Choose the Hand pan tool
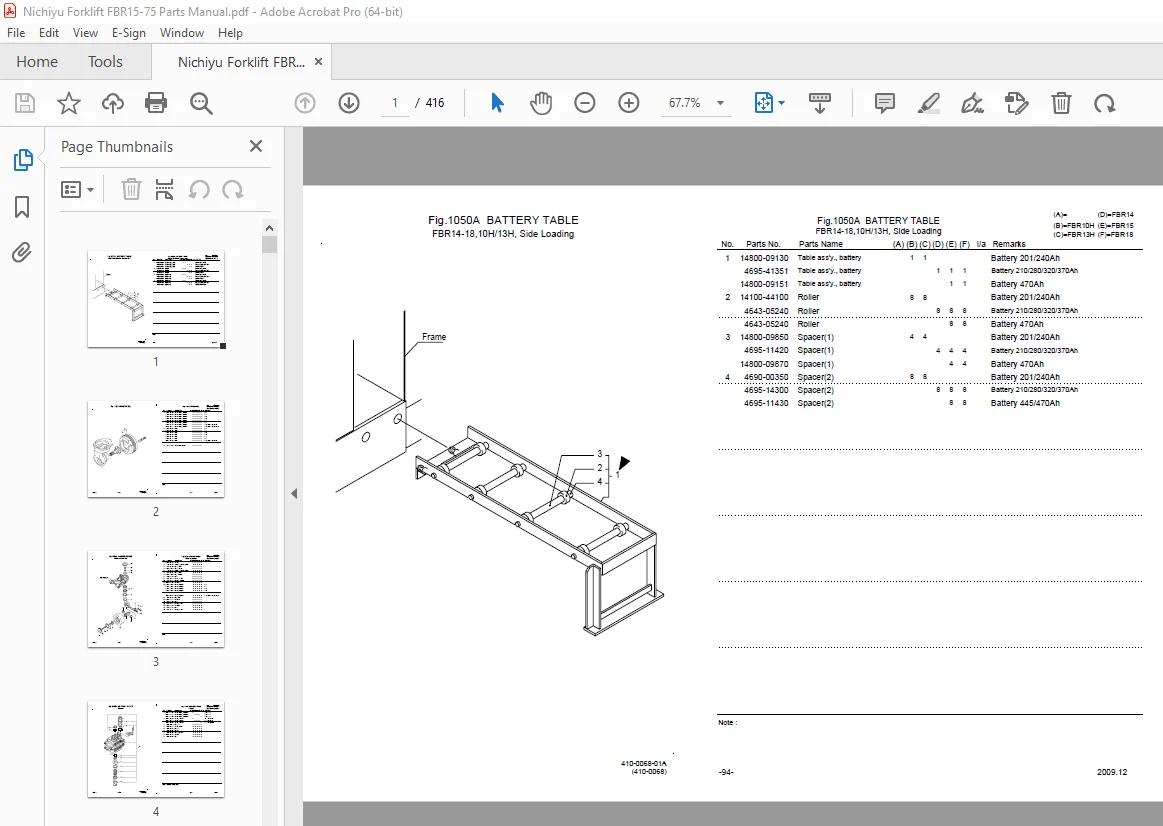This screenshot has width=1163, height=826. point(541,103)
